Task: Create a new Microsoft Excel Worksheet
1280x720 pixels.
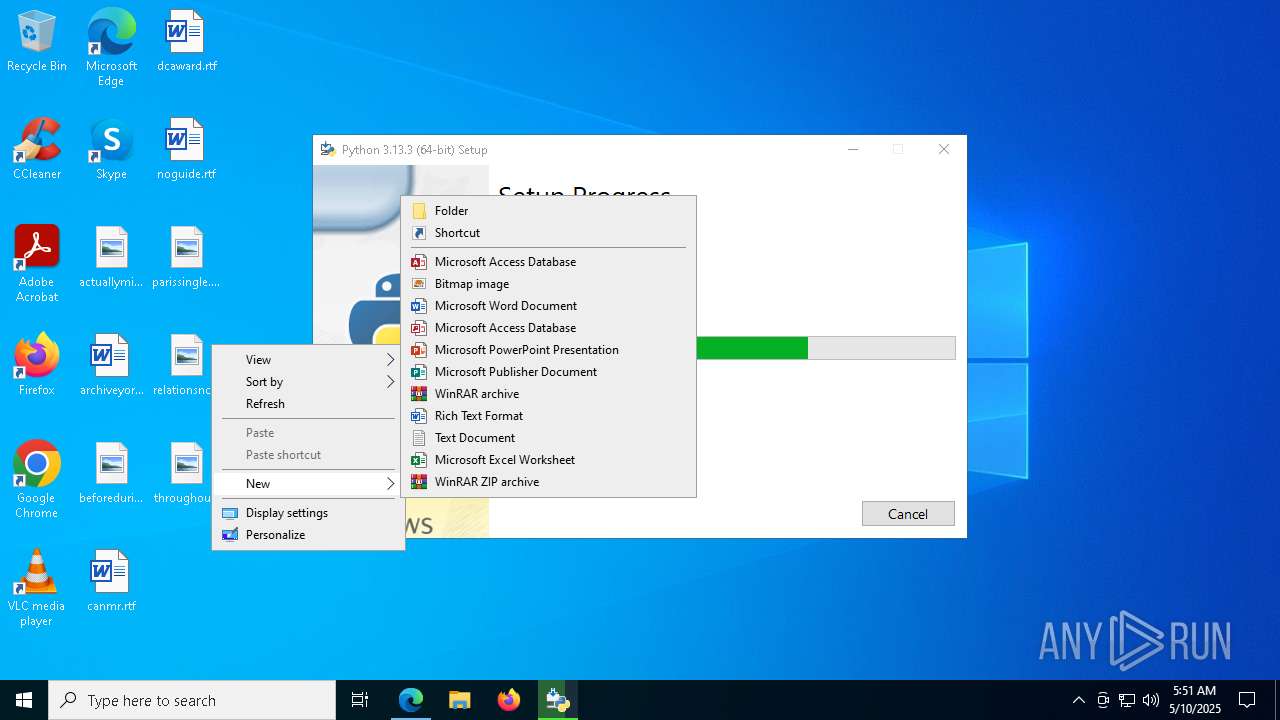Action: pyautogui.click(x=548, y=460)
